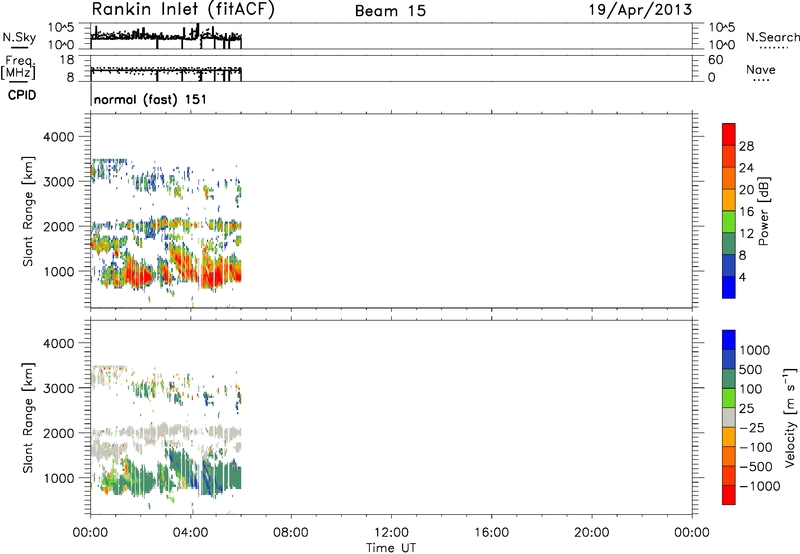This screenshot has height=554, width=800.
Task: Click the '4000' tick of the velocity panel
Action: point(58,343)
